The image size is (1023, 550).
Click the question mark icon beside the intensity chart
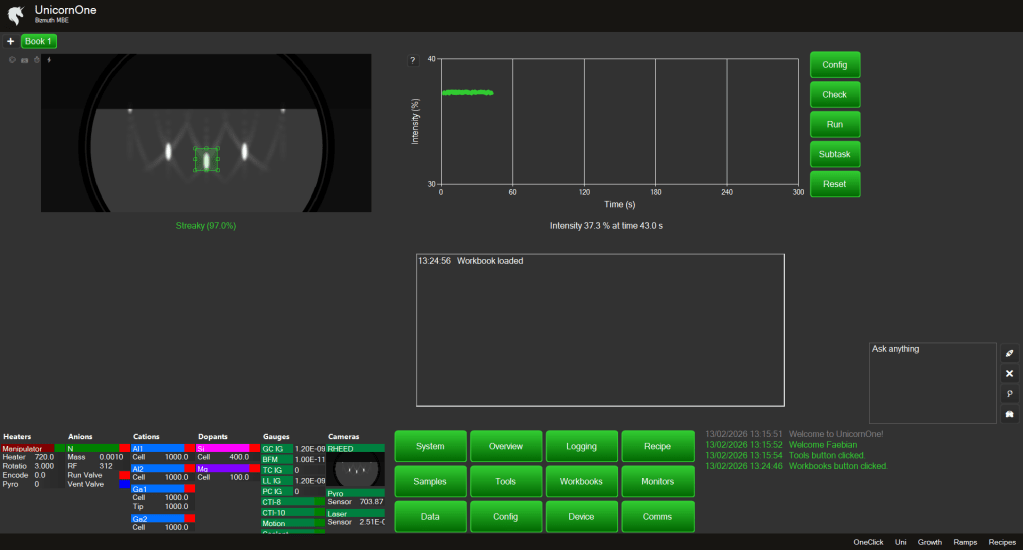(x=412, y=60)
